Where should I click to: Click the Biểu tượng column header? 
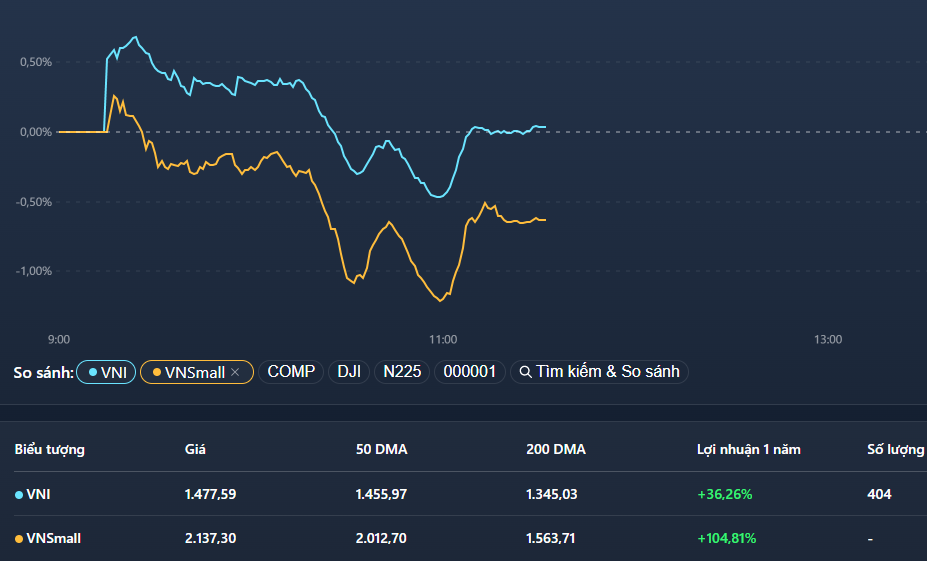point(50,449)
